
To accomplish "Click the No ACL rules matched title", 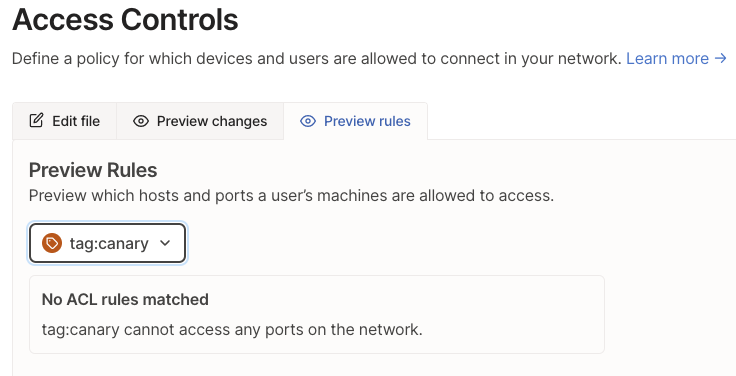I will (125, 299).
